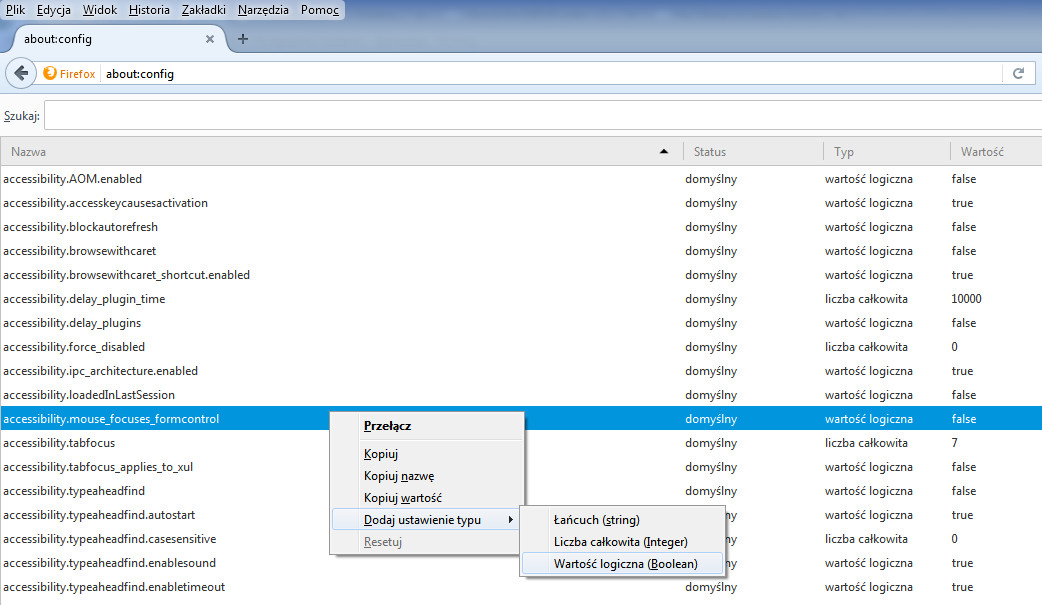Open the Historia menu
The image size is (1042, 605).
click(x=149, y=10)
